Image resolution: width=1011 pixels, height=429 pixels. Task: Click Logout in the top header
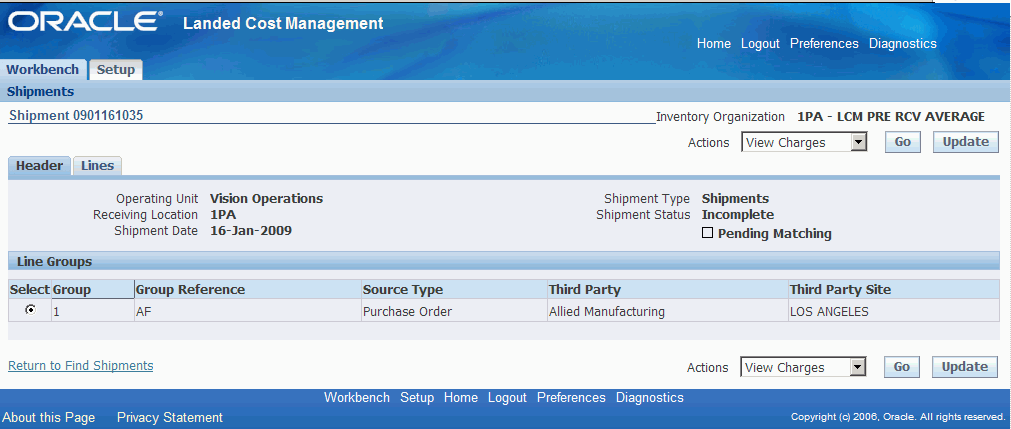click(760, 44)
